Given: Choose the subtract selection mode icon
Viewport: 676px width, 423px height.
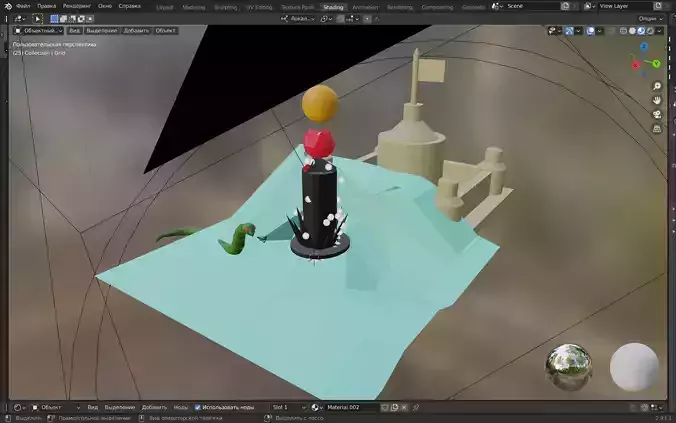Looking at the screenshot, I should coord(72,19).
